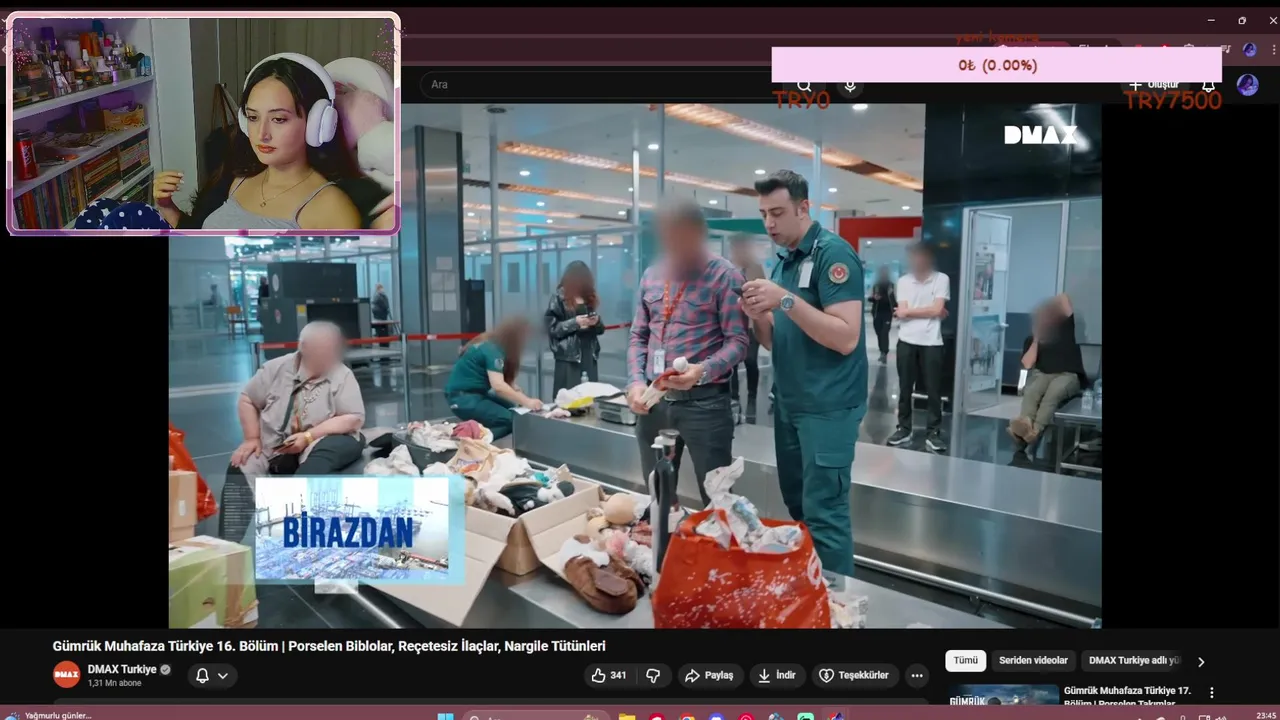The height and width of the screenshot is (720, 1280).
Task: Open the Chrome profile avatar
Action: [x=1249, y=49]
